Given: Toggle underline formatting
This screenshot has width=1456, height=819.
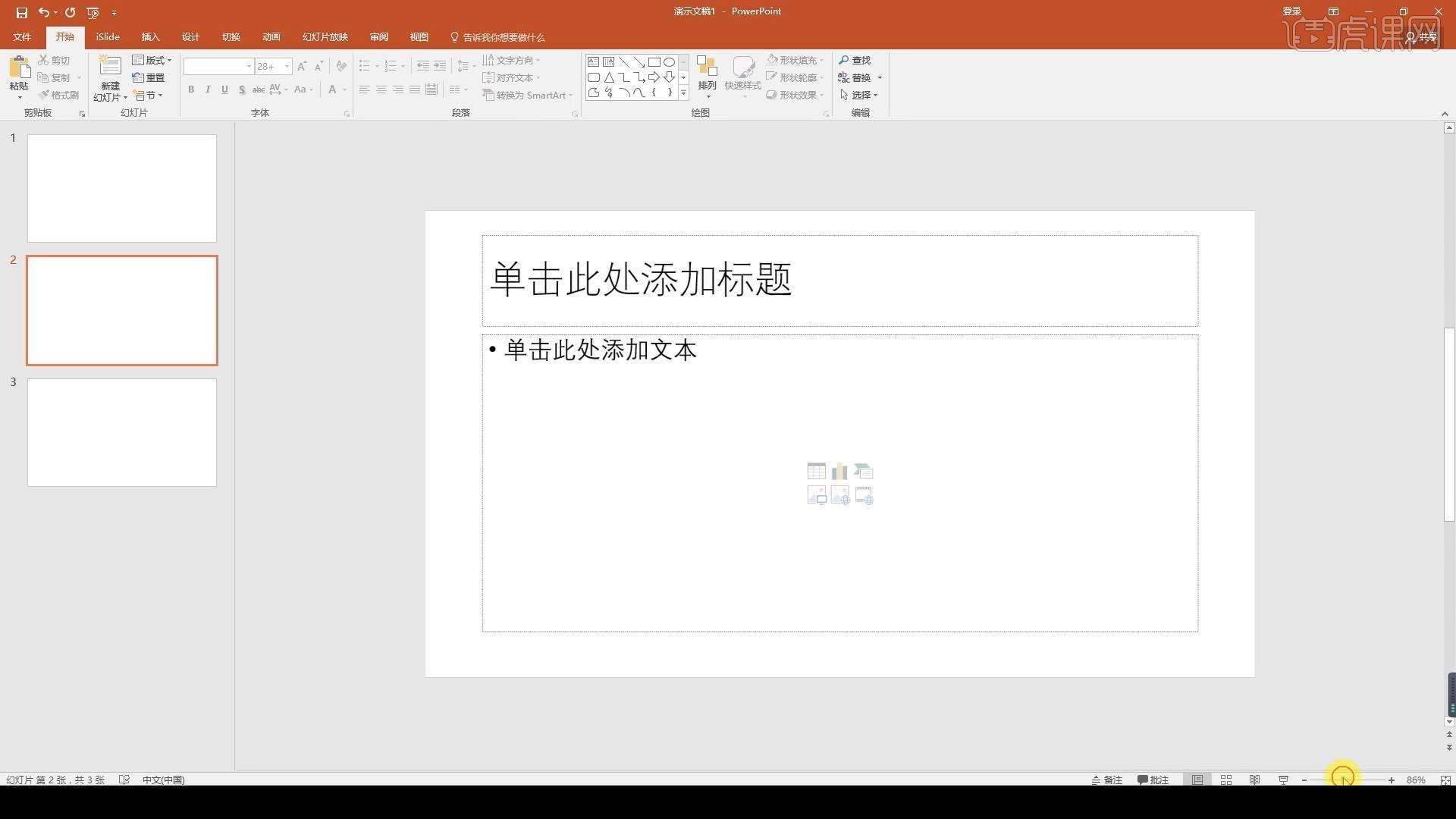Looking at the screenshot, I should [224, 89].
